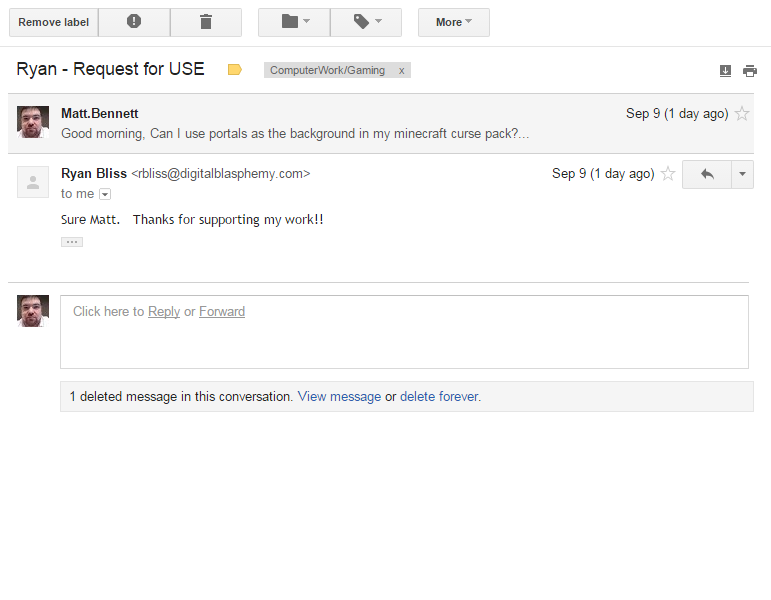Click the Report spam icon
Screen dimensions: 771x600
(x=134, y=22)
